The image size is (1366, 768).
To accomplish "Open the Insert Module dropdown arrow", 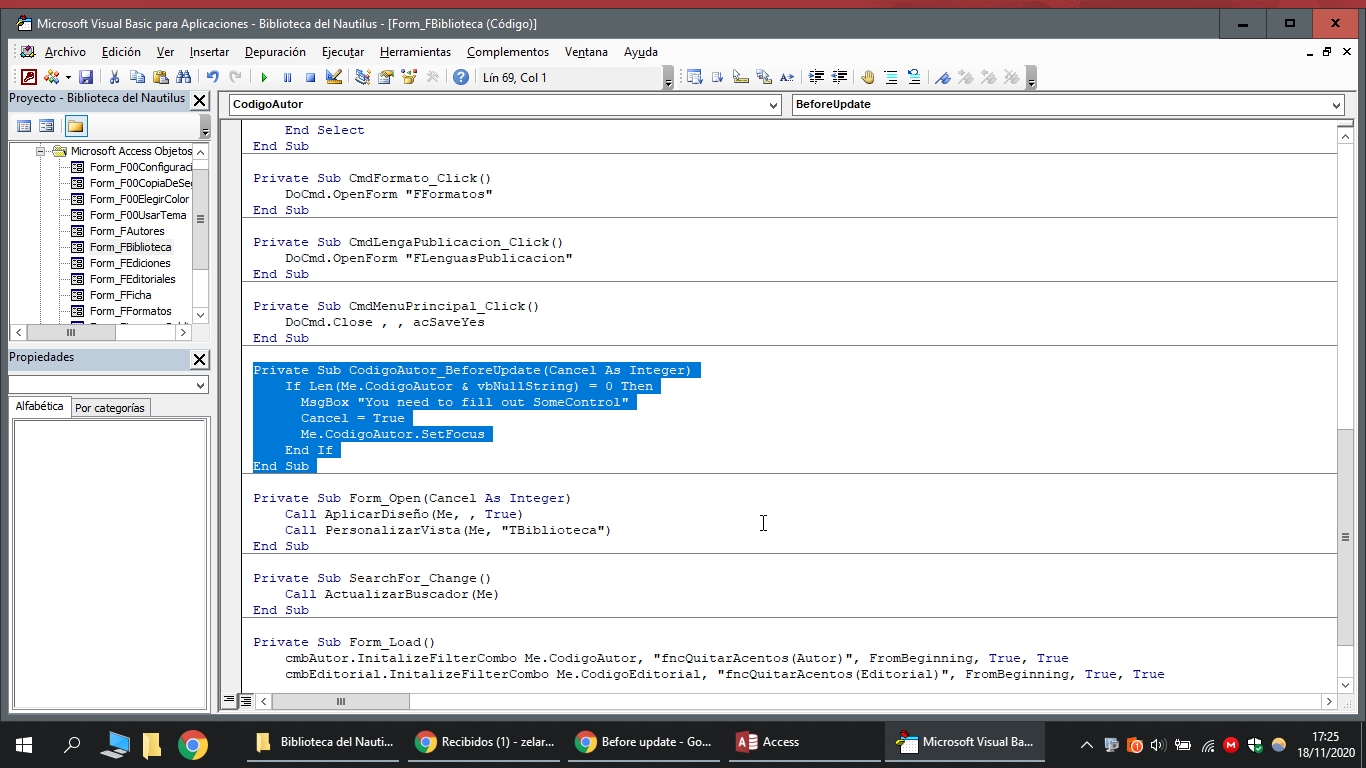I will [68, 77].
